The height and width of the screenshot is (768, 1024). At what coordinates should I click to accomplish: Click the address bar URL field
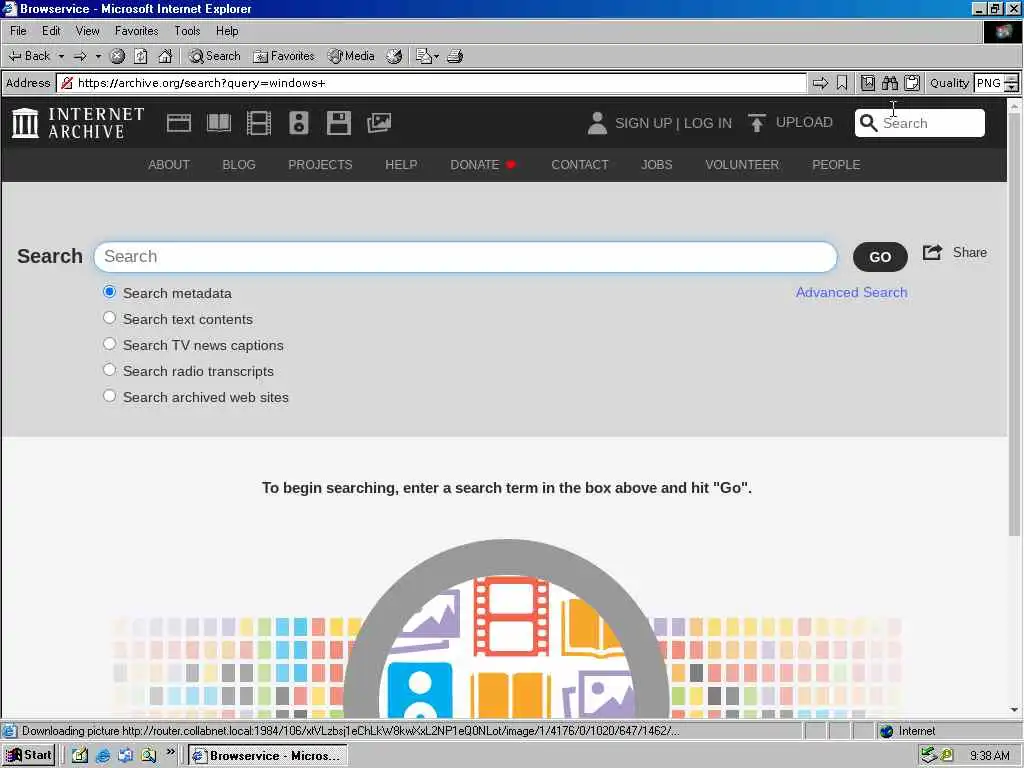pyautogui.click(x=432, y=83)
